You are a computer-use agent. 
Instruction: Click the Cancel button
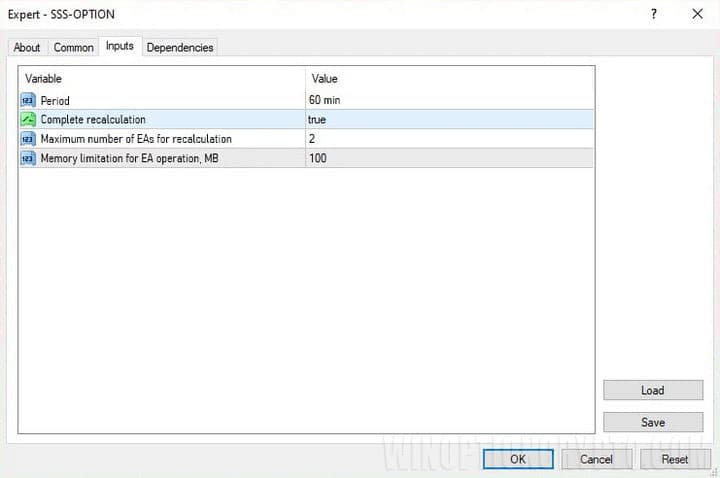pos(596,459)
